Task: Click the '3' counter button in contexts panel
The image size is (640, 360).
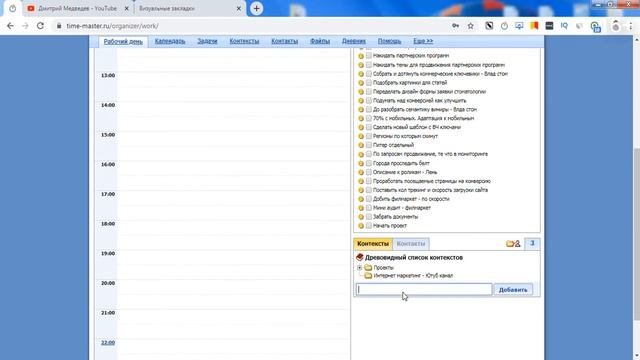Action: coord(532,243)
